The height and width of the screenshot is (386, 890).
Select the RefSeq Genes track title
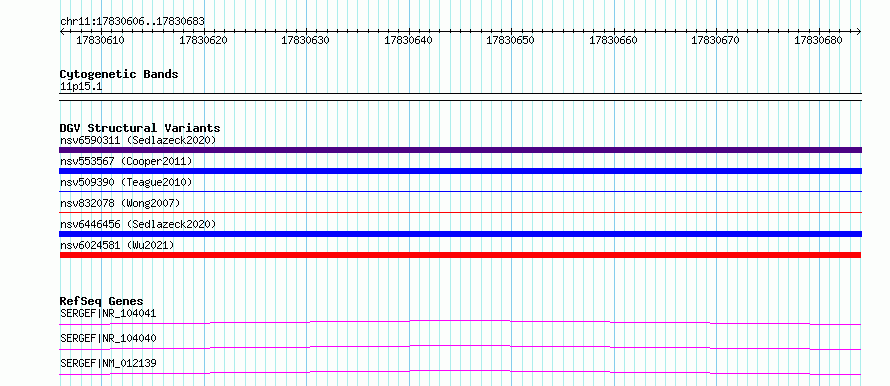coord(102,301)
